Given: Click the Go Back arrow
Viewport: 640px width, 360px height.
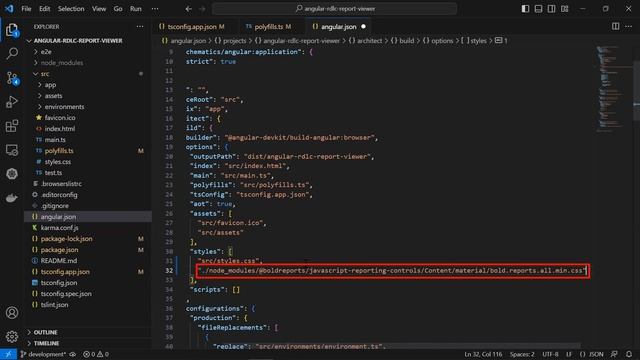Looking at the screenshot, I should click(189, 9).
